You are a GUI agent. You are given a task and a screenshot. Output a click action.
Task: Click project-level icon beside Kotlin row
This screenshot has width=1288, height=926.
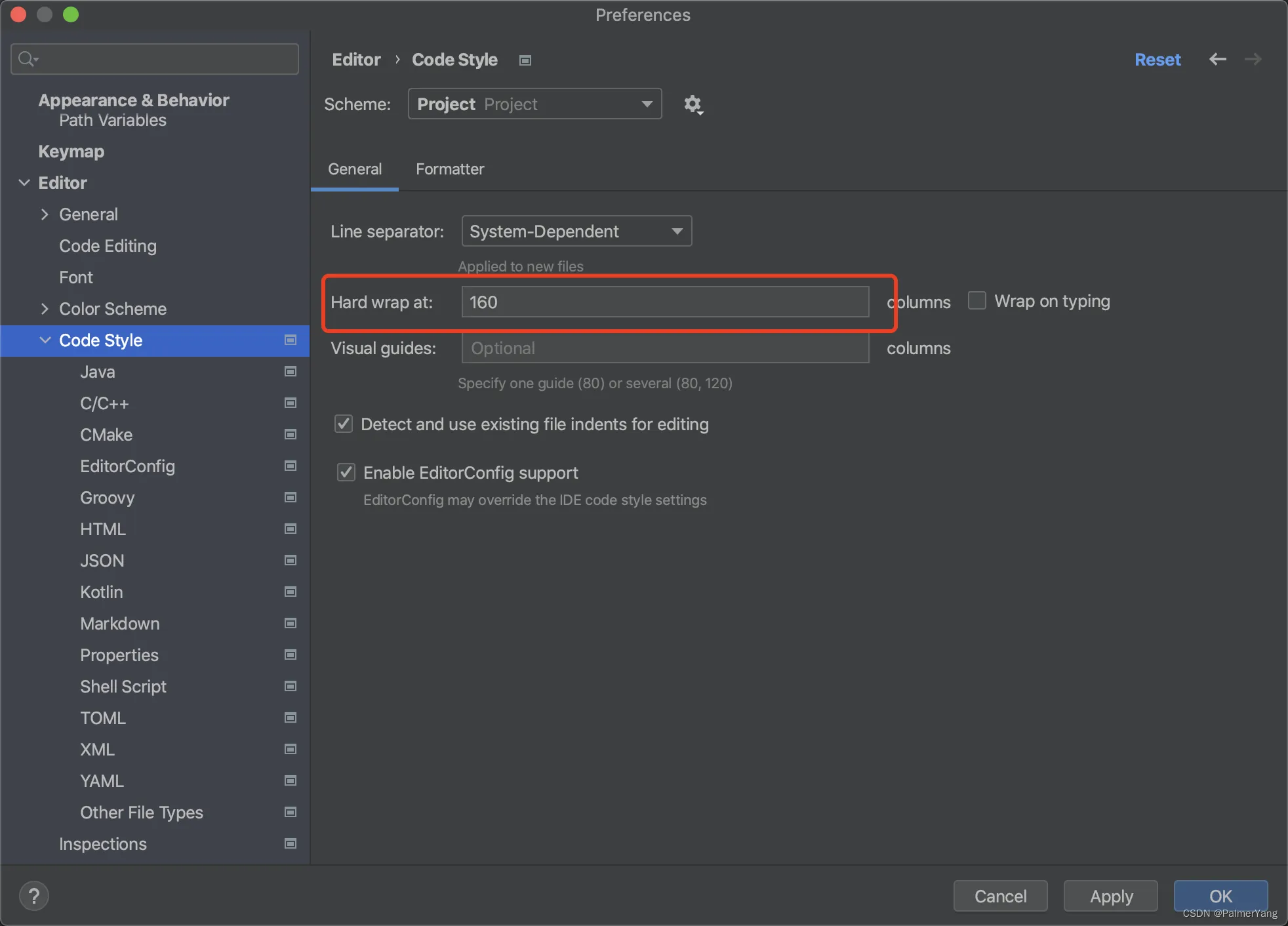290,592
